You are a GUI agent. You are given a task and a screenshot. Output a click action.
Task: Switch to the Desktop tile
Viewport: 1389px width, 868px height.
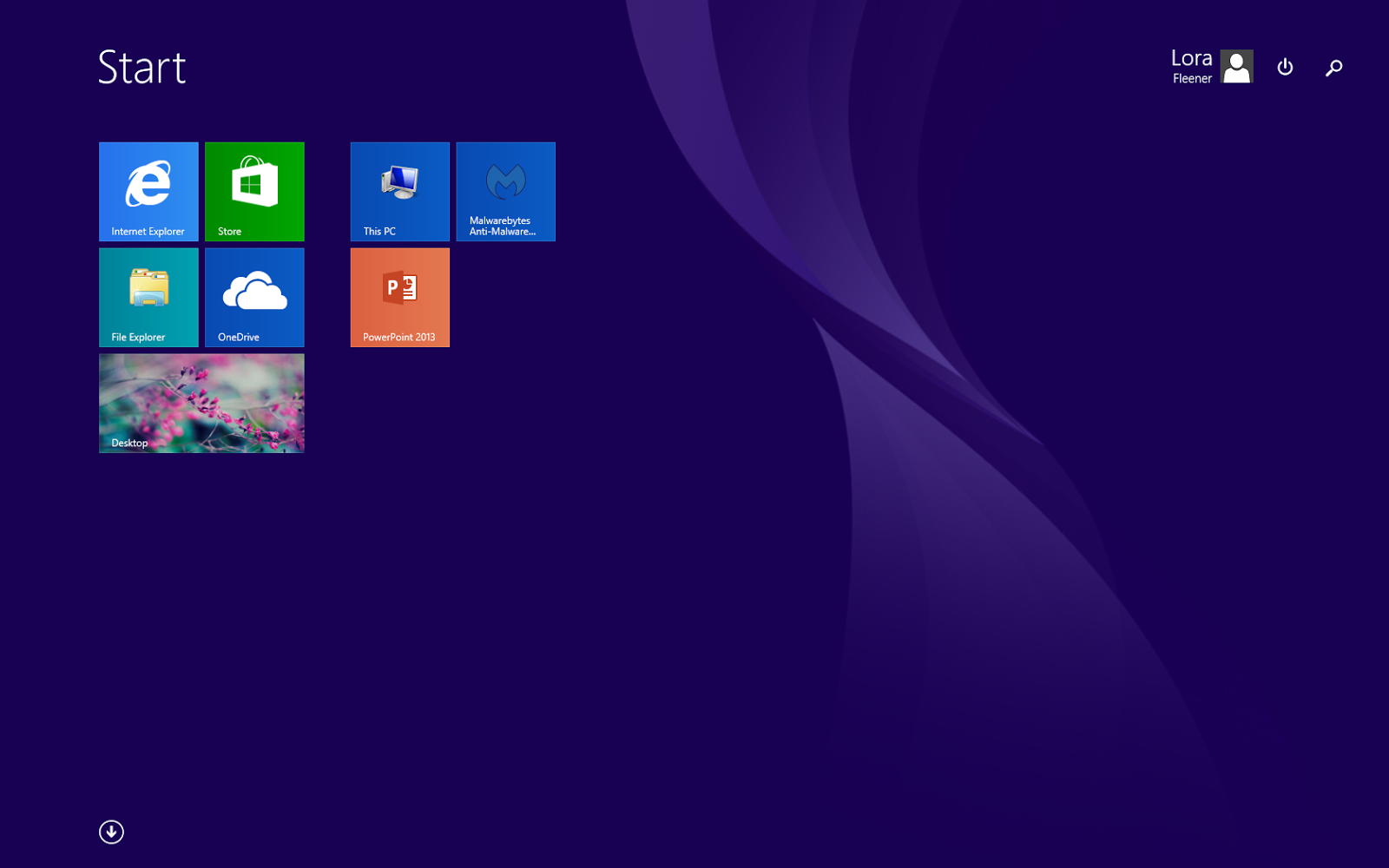(x=201, y=403)
